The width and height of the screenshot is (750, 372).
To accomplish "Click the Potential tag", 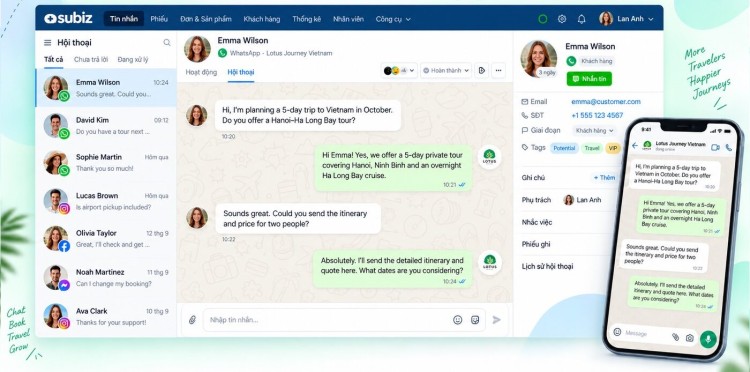I will [564, 148].
